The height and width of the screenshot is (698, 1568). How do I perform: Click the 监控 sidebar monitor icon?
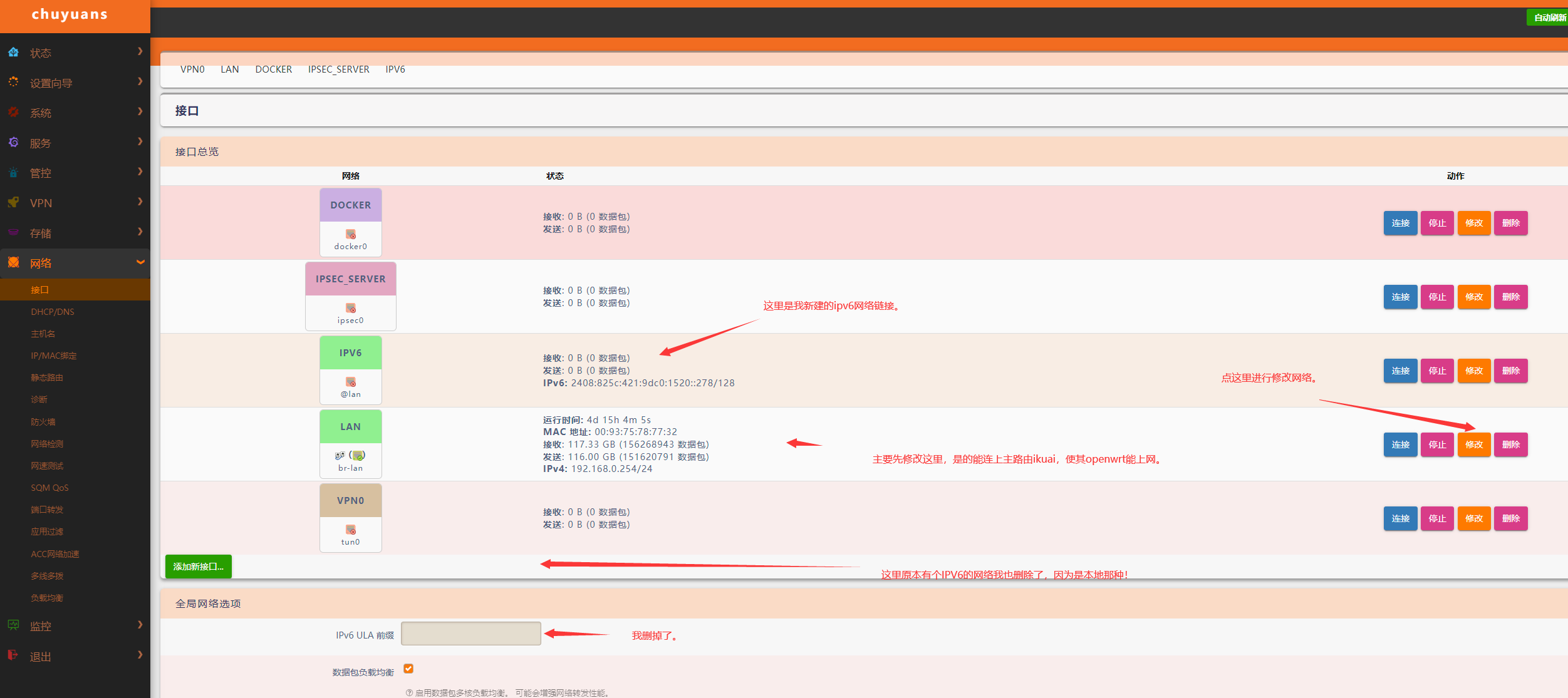[x=13, y=625]
